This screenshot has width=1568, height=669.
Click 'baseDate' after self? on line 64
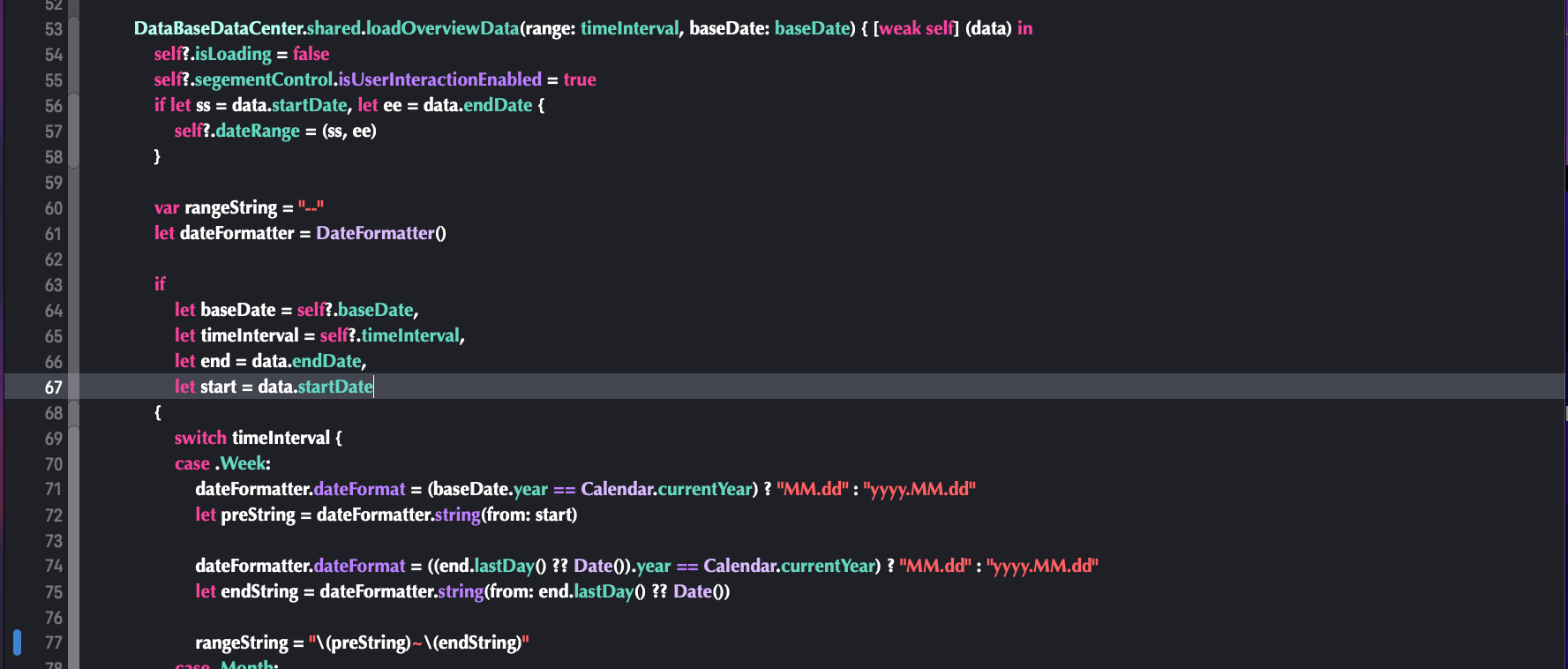click(x=376, y=310)
